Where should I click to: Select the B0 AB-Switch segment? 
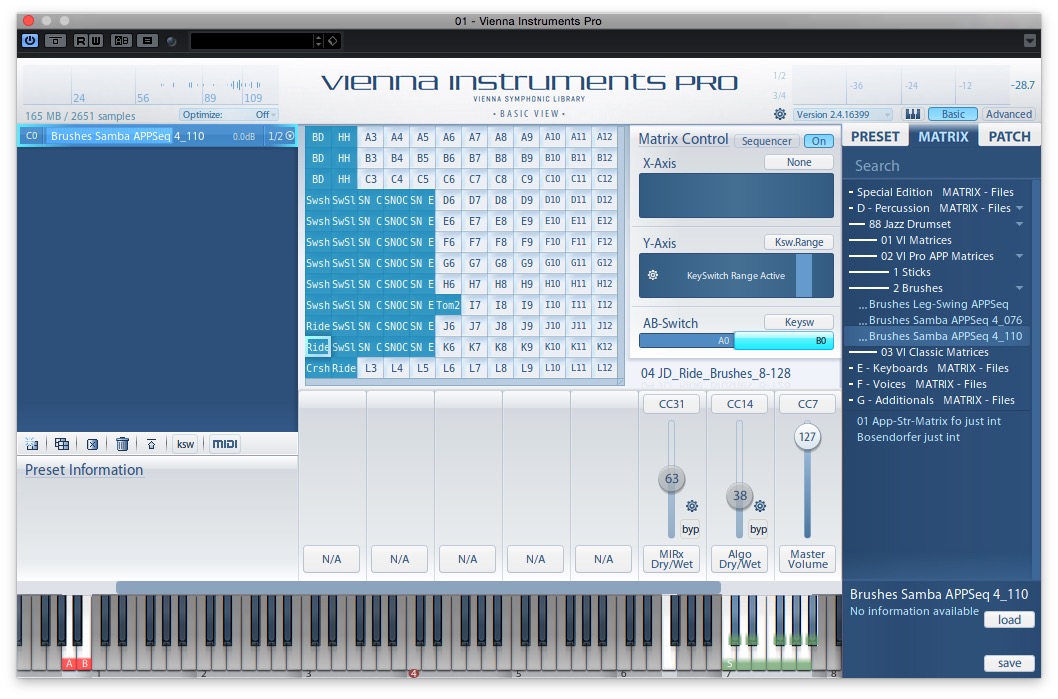(x=783, y=341)
